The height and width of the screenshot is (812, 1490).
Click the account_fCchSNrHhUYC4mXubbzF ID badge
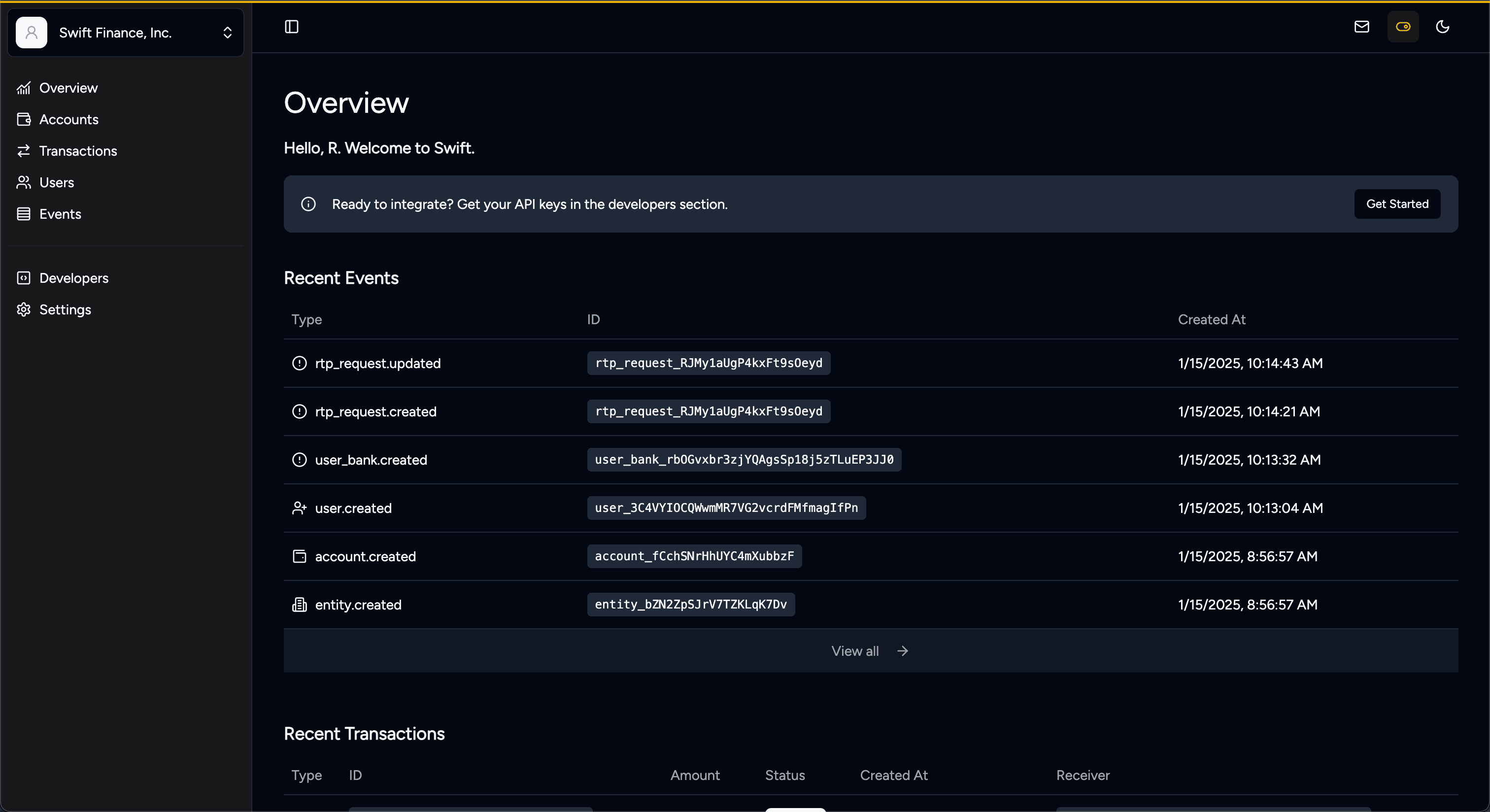tap(694, 556)
